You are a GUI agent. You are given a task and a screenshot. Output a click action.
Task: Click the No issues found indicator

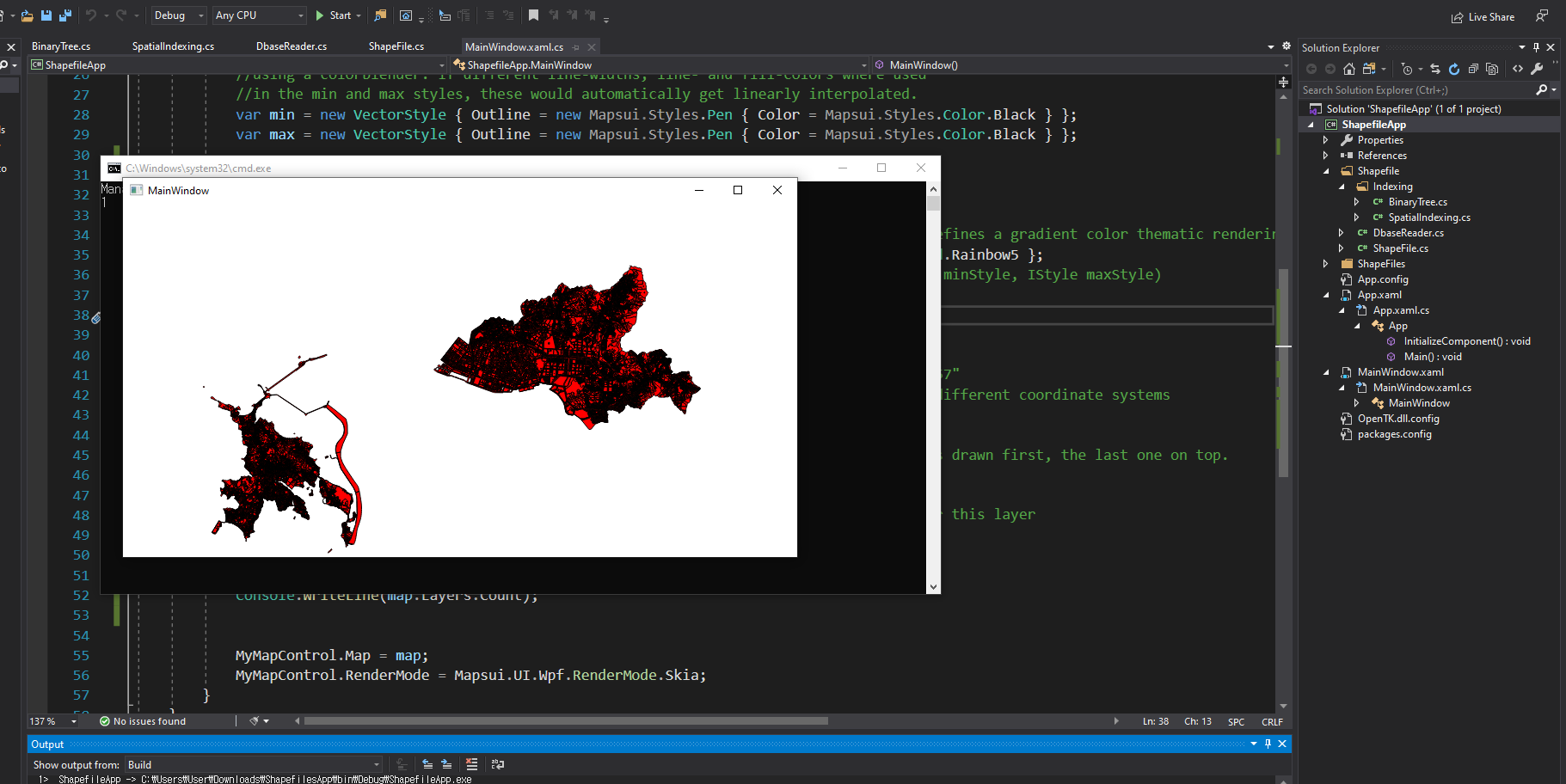click(x=142, y=721)
